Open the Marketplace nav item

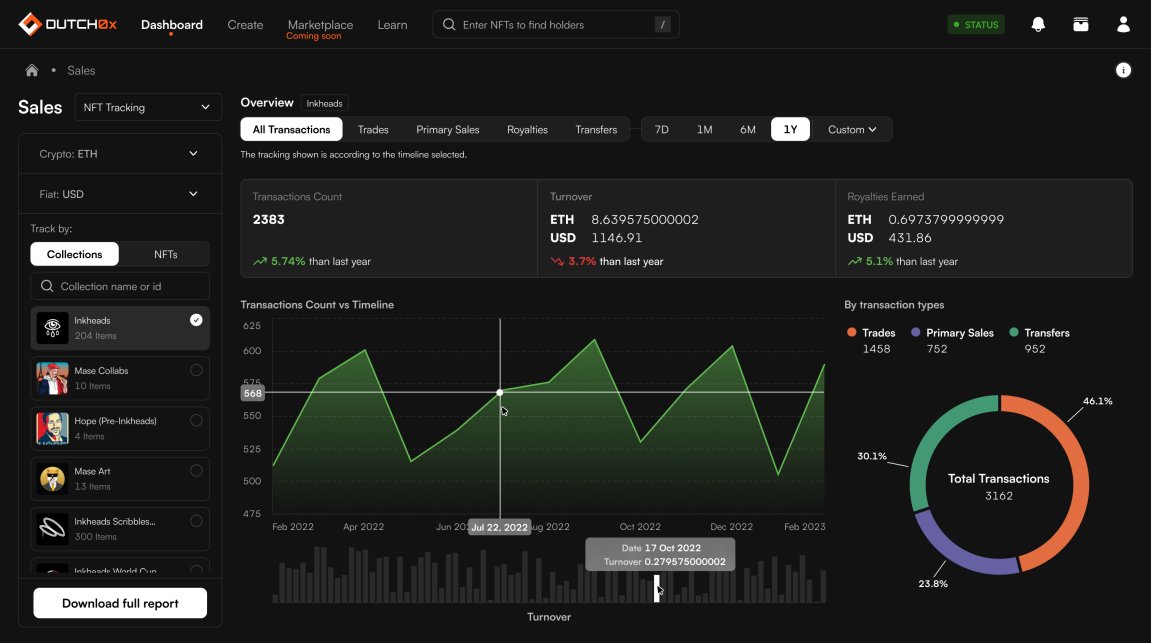tap(320, 25)
